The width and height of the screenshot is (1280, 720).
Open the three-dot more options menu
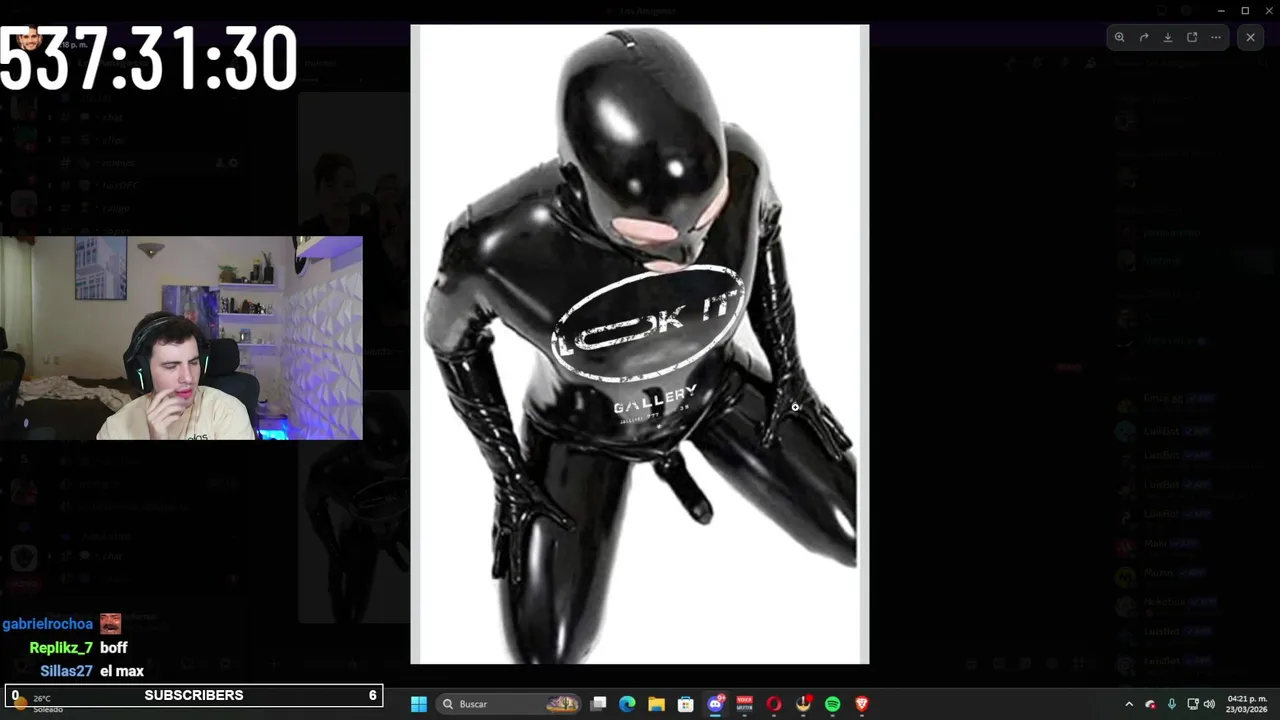1216,37
